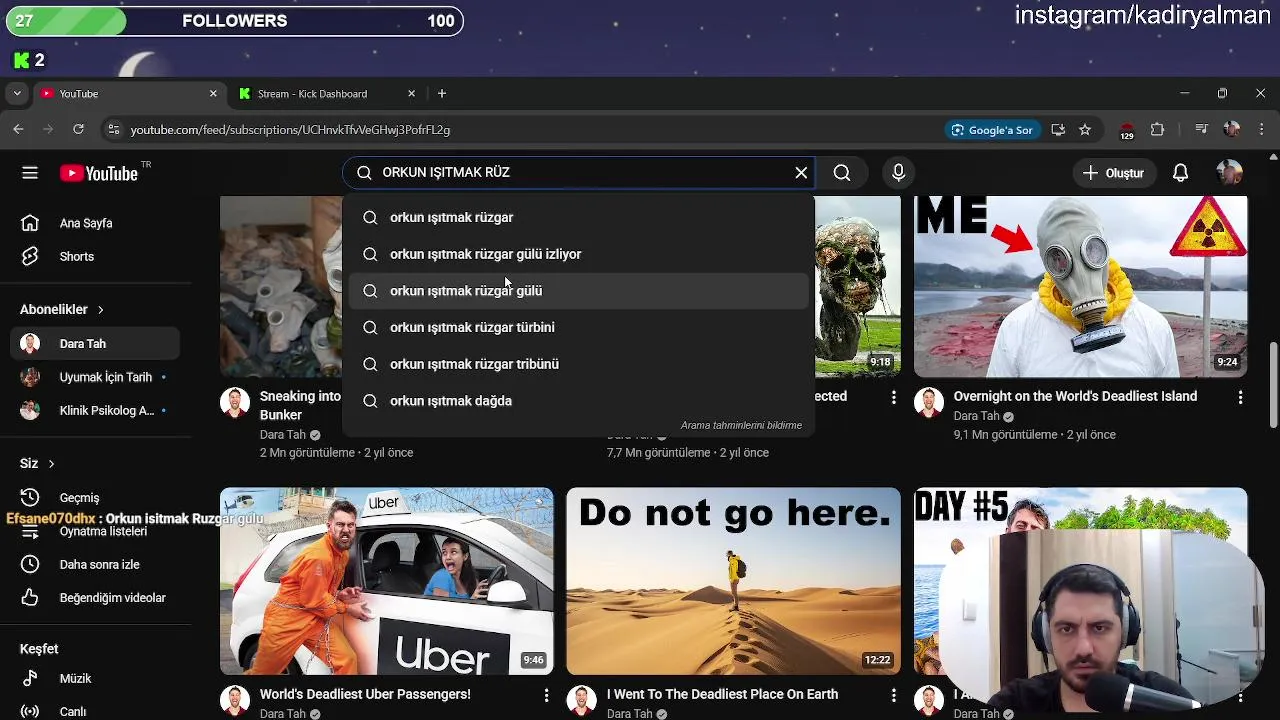The height and width of the screenshot is (720, 1280).
Task: Open Shorts from the sidebar
Action: [95, 256]
